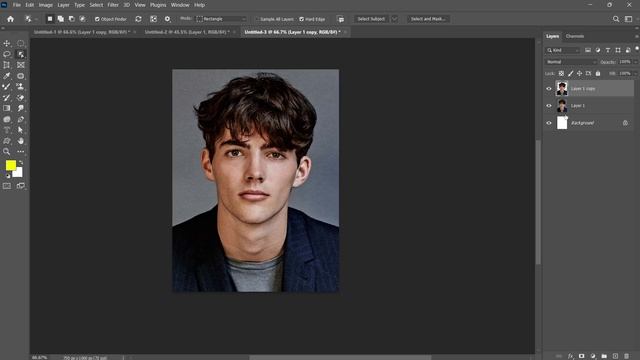Image resolution: width=640 pixels, height=360 pixels.
Task: Open the Normal blend mode dropdown
Action: (x=571, y=62)
